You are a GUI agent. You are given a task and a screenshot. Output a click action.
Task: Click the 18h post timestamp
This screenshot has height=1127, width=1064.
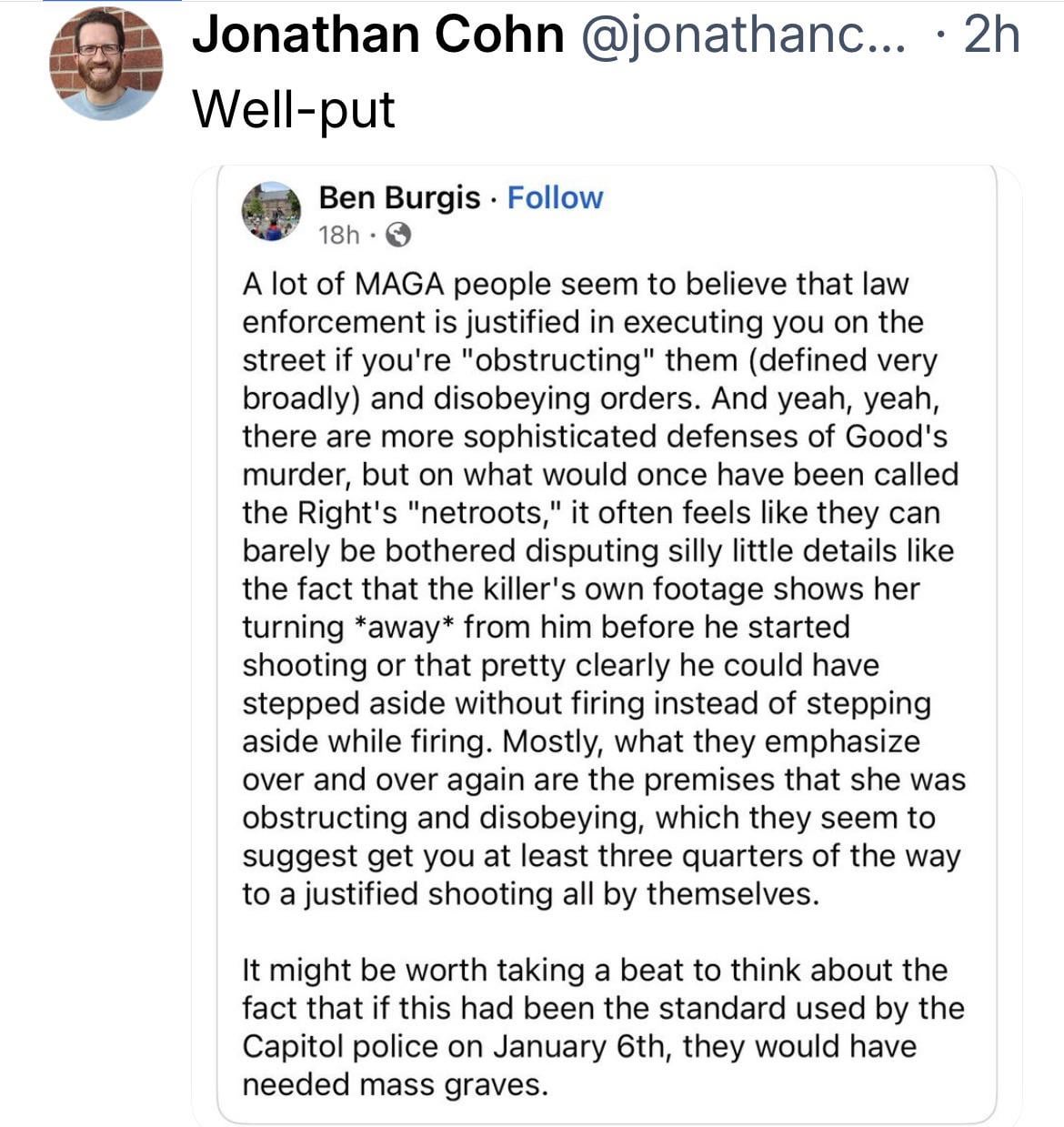[x=338, y=236]
